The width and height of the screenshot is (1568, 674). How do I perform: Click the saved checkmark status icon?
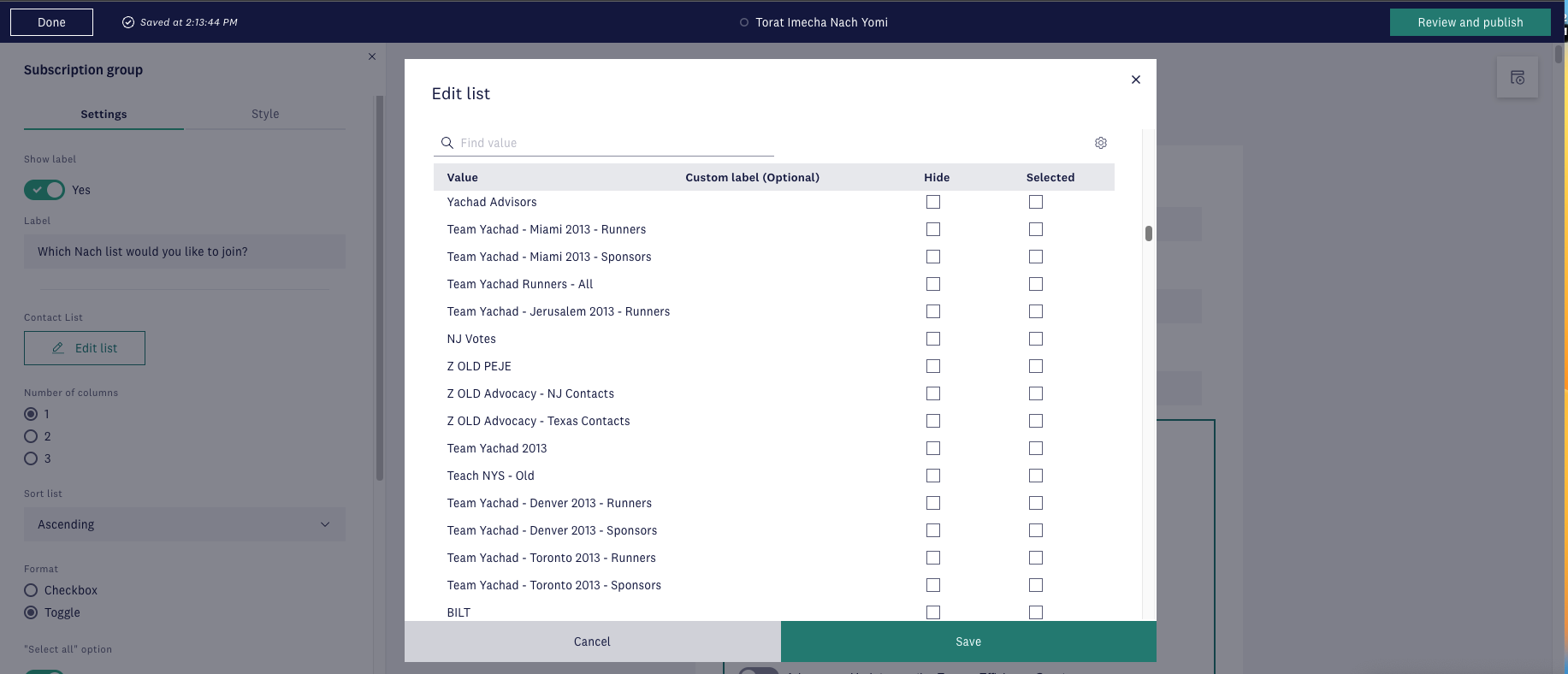pyautogui.click(x=128, y=22)
